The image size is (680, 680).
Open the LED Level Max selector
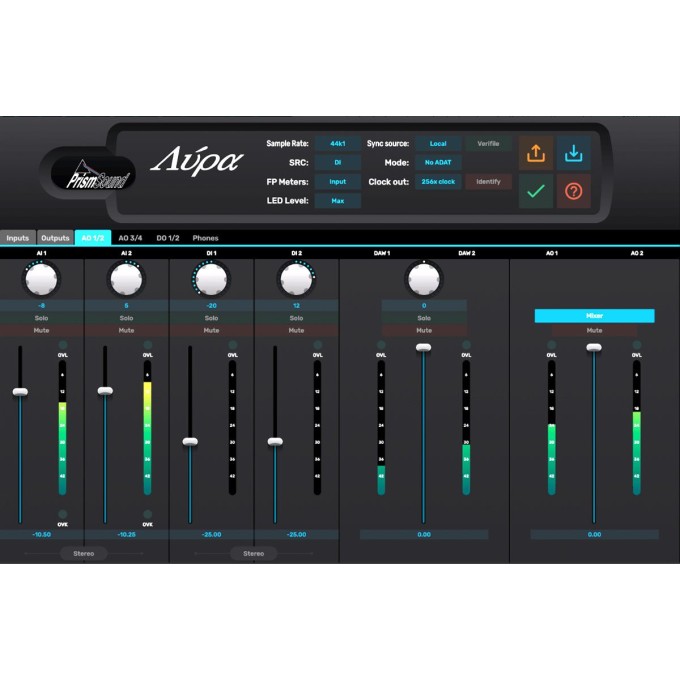(337, 201)
